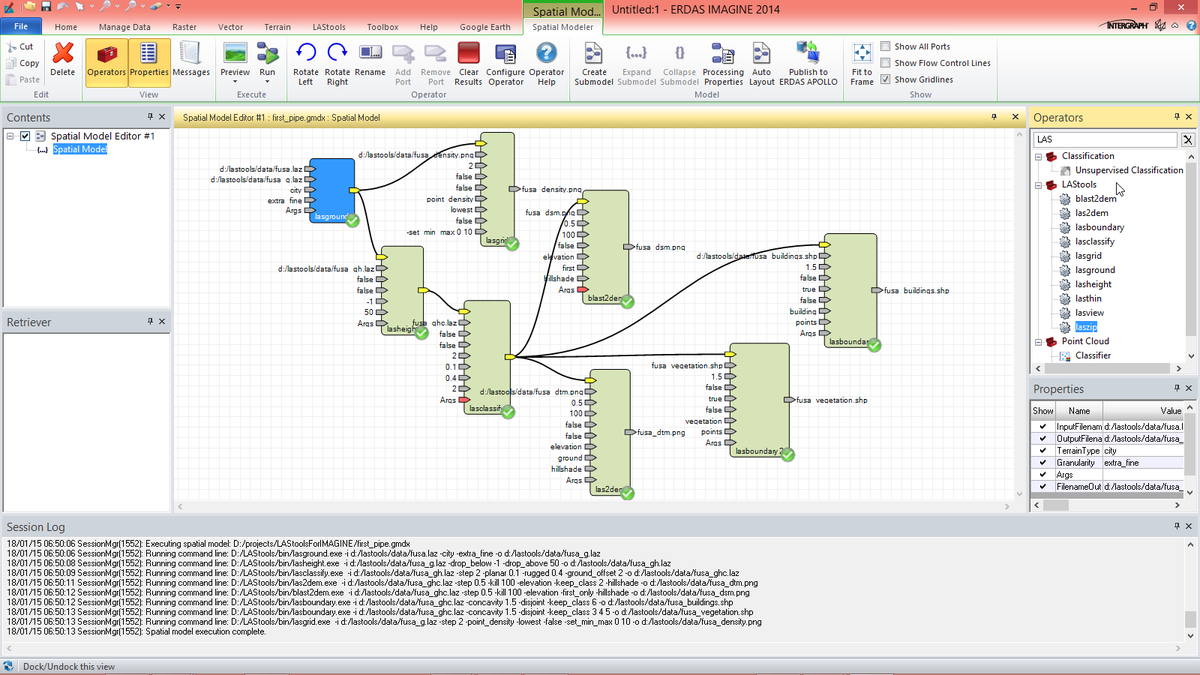Click the LAS operator search field
The height and width of the screenshot is (675, 1200).
pos(1106,140)
